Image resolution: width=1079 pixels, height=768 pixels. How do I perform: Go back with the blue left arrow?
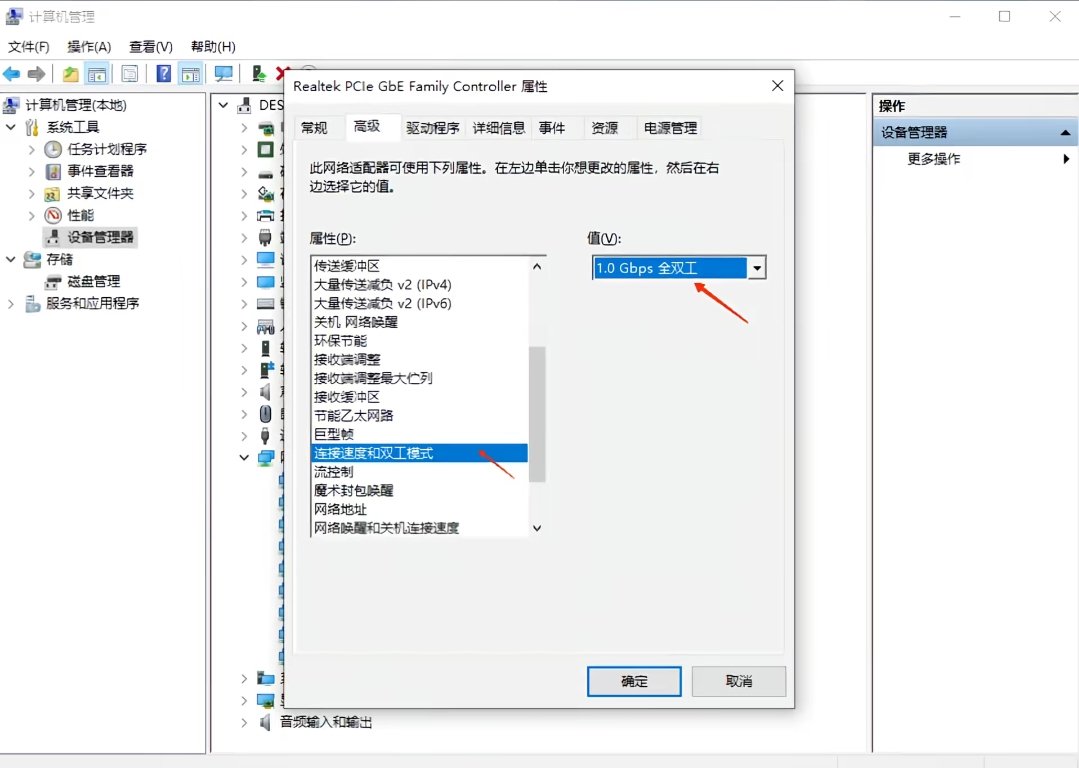(12, 74)
